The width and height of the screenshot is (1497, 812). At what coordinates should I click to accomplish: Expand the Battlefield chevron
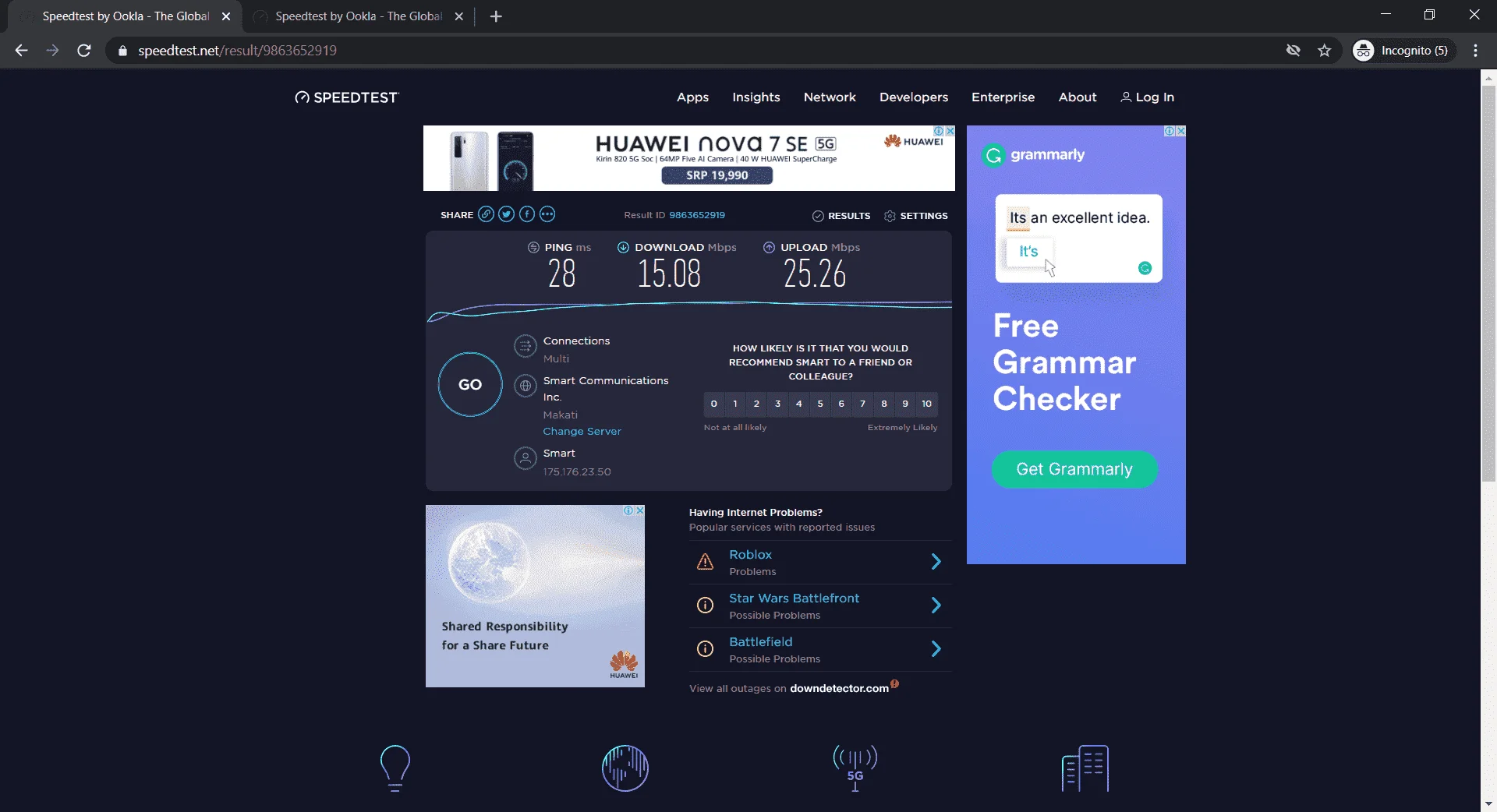(x=936, y=649)
